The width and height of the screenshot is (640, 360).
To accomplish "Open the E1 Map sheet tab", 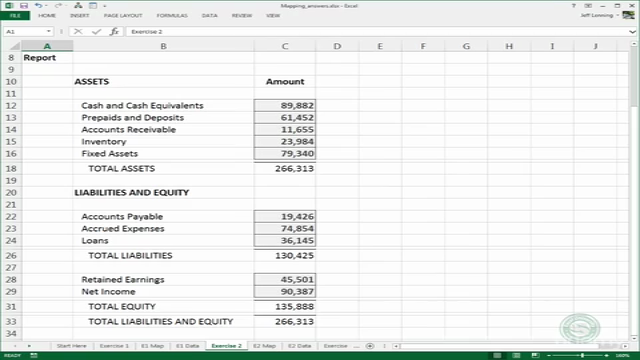I will pyautogui.click(x=152, y=346).
